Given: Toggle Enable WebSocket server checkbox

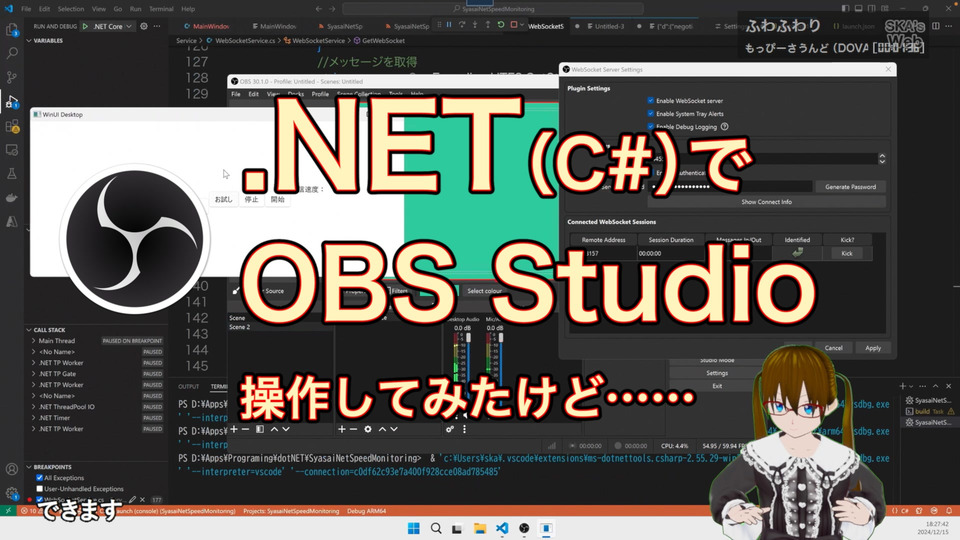Looking at the screenshot, I should [650, 100].
